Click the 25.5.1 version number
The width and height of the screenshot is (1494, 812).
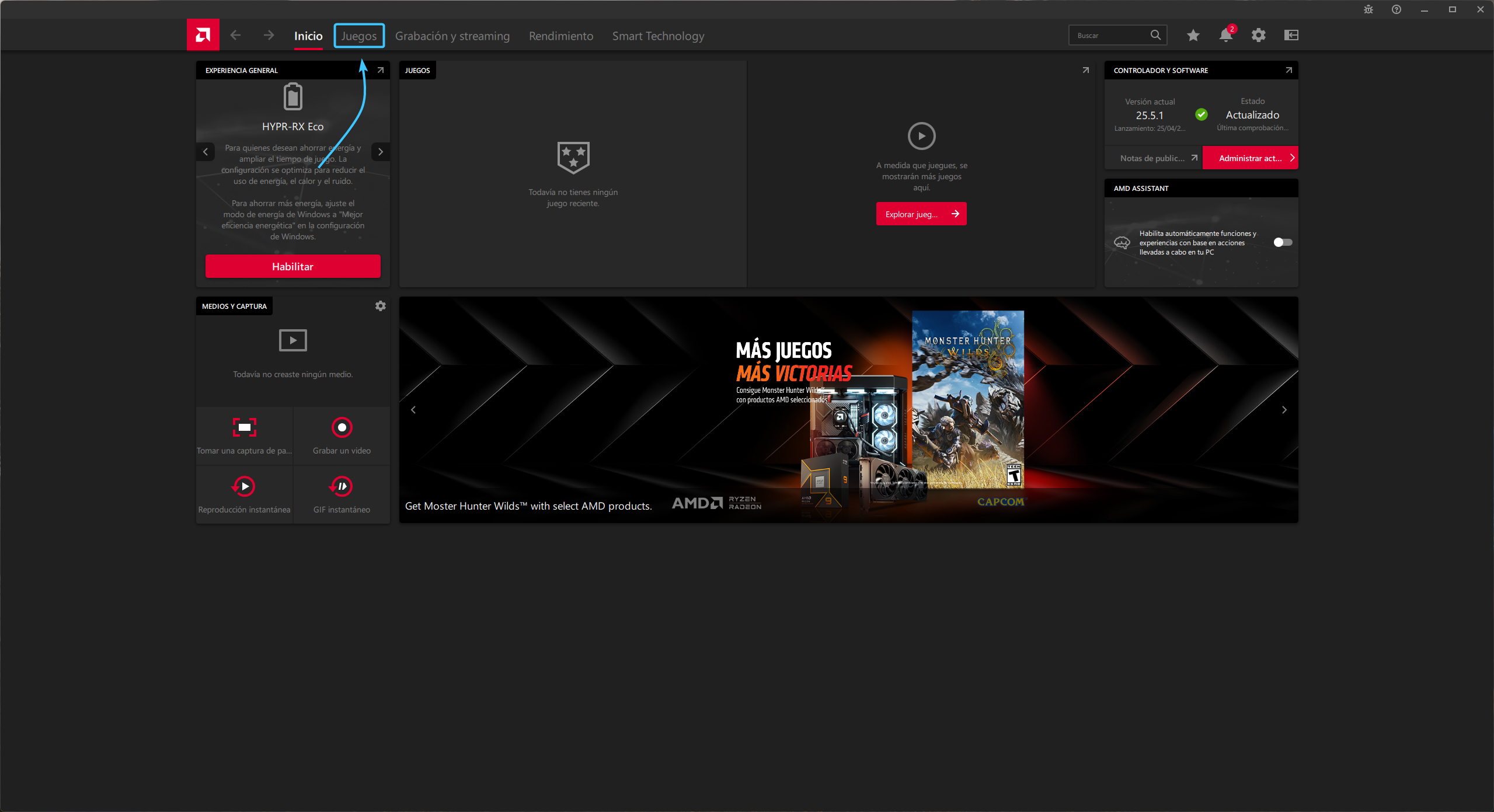click(1150, 116)
